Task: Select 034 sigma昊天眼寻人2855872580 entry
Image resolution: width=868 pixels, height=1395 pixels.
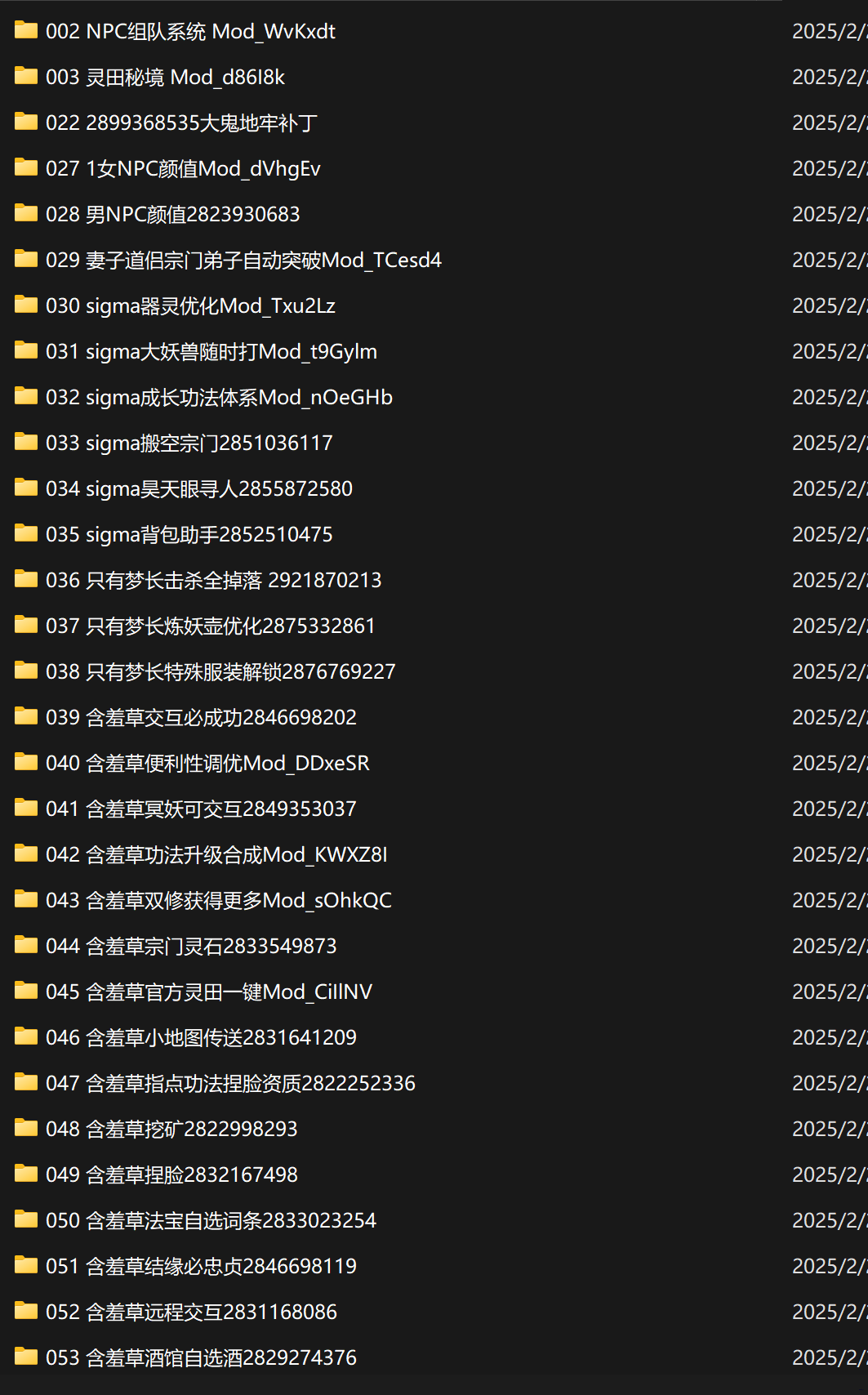Action: pyautogui.click(x=199, y=488)
